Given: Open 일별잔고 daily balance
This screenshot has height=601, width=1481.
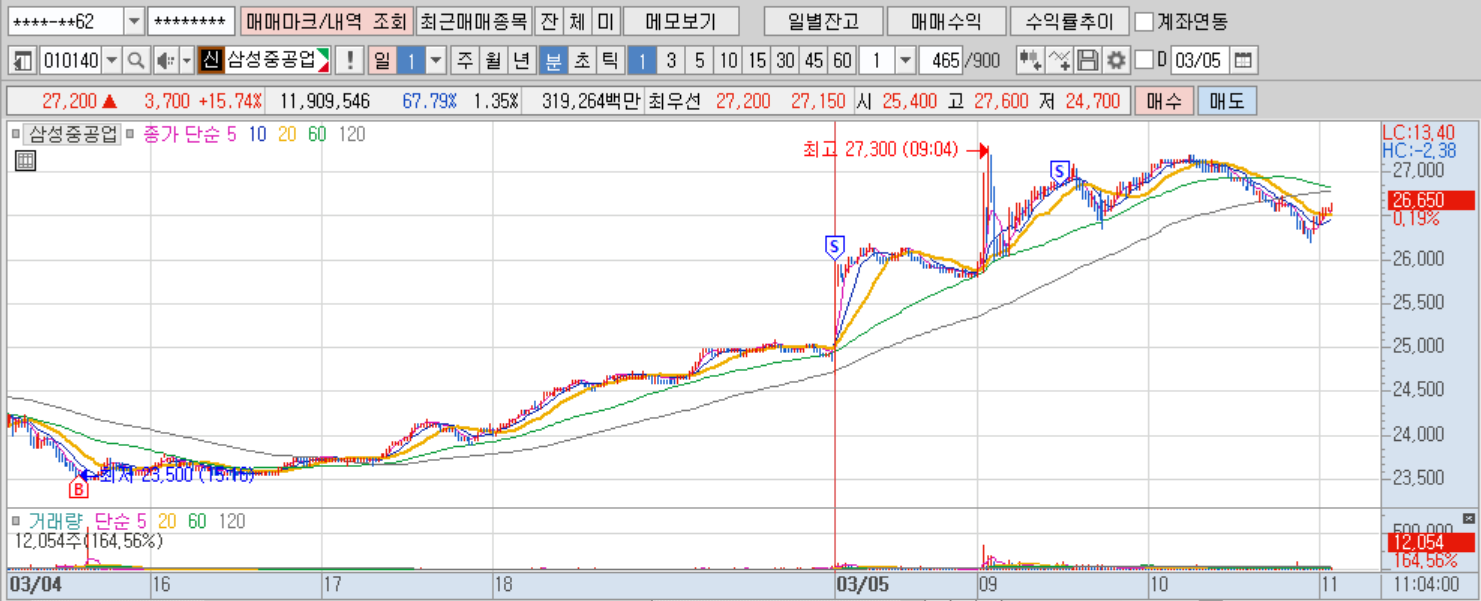Looking at the screenshot, I should 823,21.
